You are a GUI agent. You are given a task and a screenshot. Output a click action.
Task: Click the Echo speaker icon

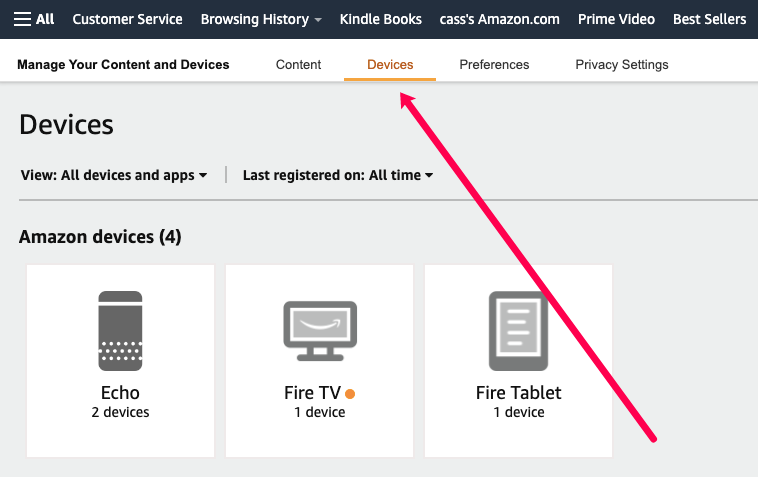(x=120, y=331)
